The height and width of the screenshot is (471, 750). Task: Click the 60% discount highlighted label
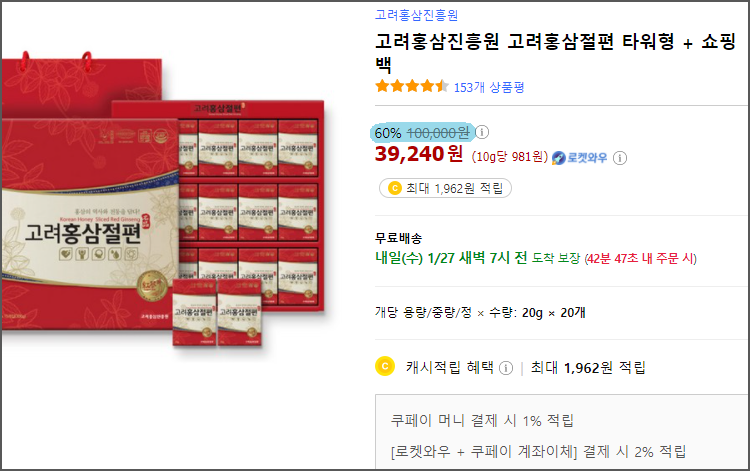pos(387,132)
